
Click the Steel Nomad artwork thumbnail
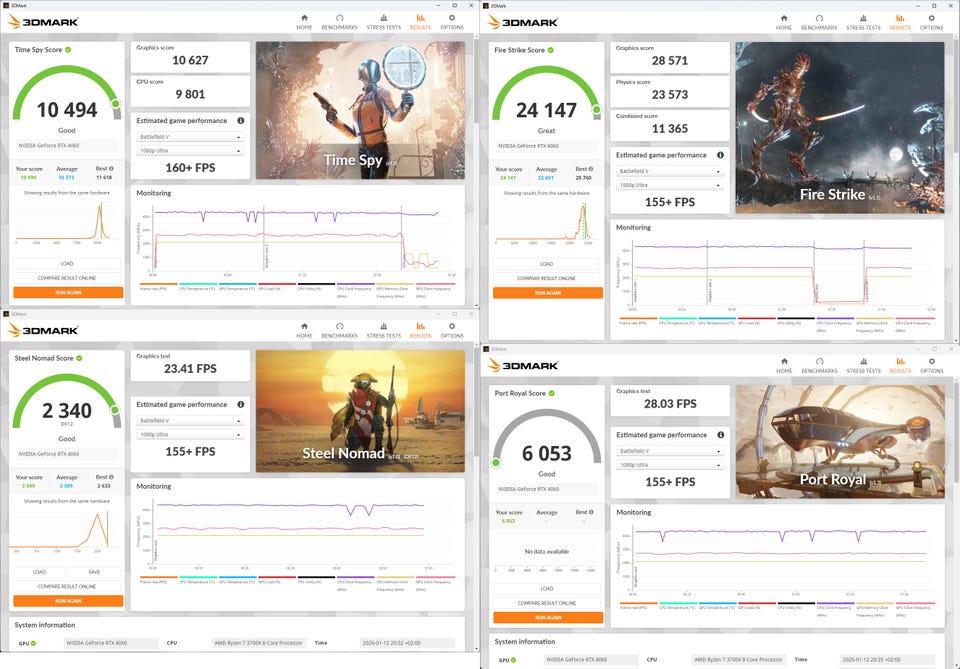pyautogui.click(x=360, y=411)
